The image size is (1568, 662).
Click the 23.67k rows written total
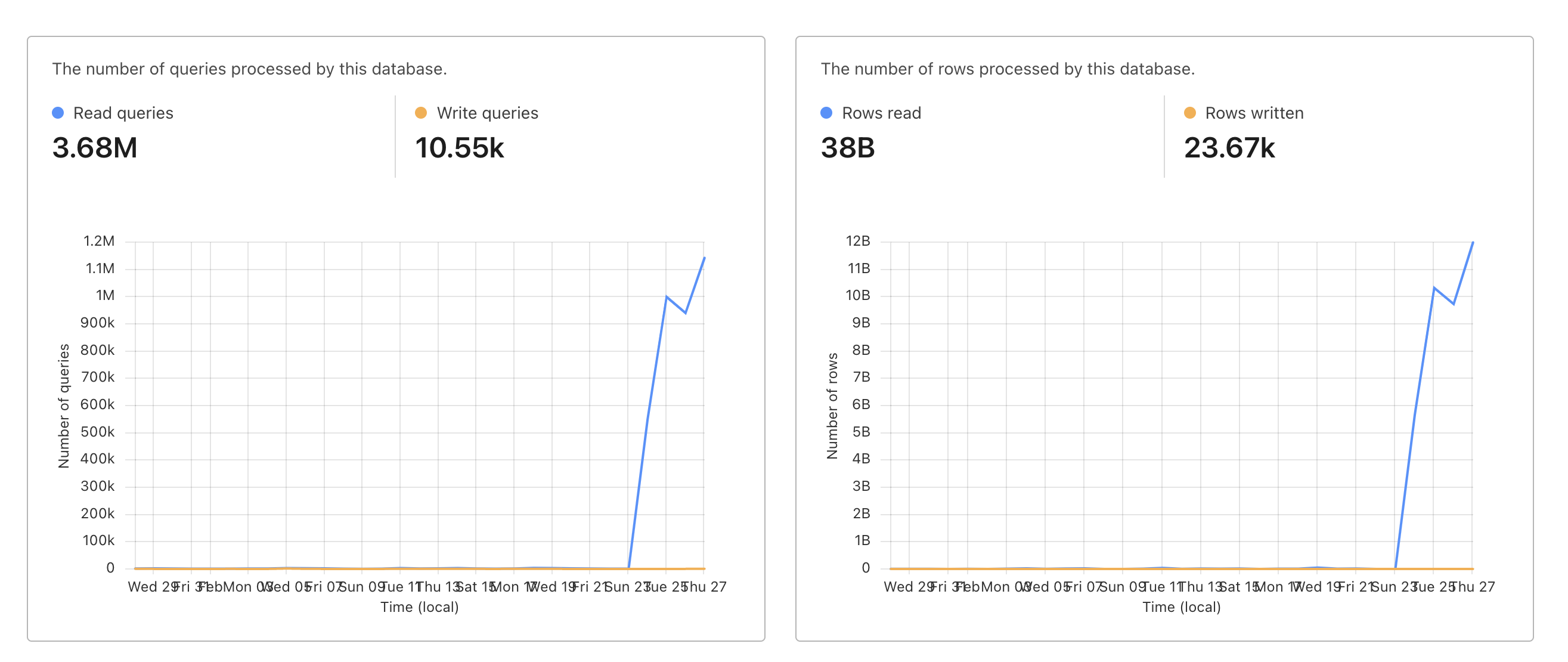1229,148
